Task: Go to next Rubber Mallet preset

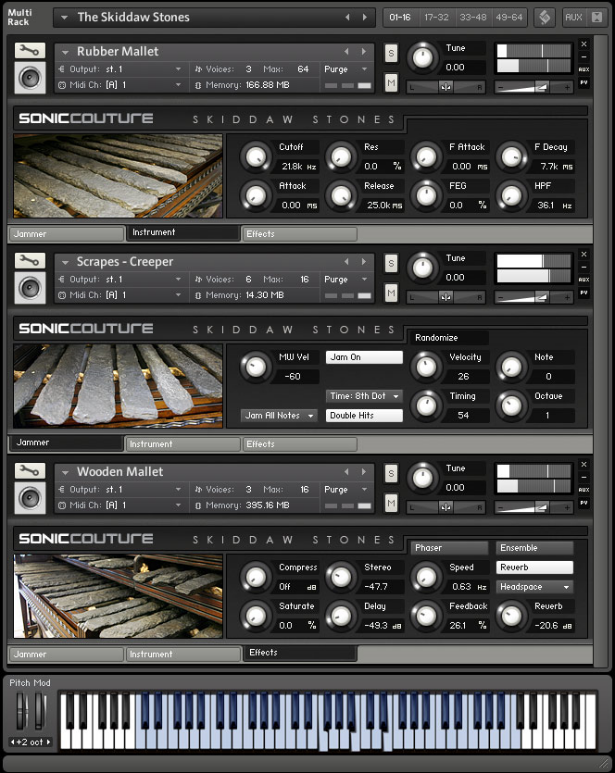Action: tap(364, 51)
